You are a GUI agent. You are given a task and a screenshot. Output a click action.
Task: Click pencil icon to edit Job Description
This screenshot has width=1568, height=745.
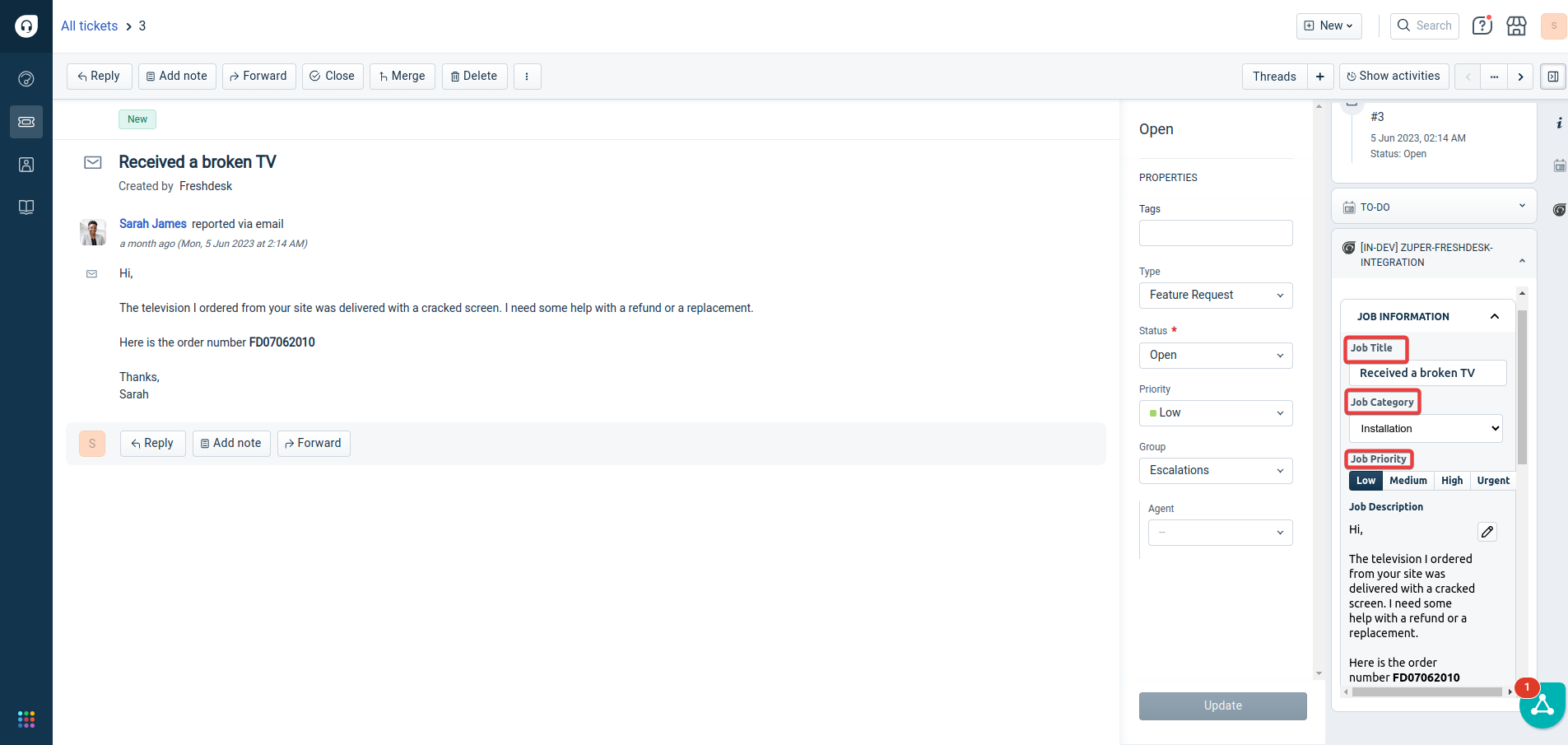[x=1487, y=532]
